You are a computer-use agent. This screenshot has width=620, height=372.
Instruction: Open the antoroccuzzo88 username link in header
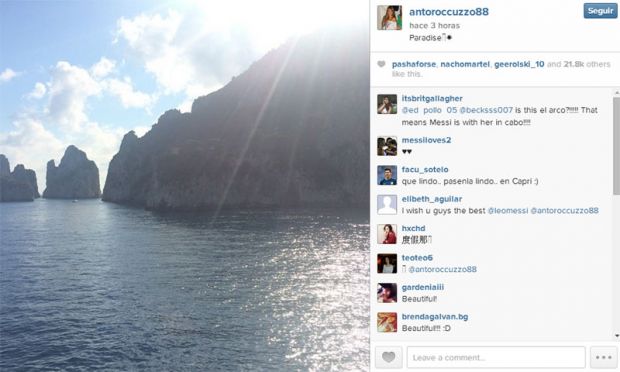449,12
